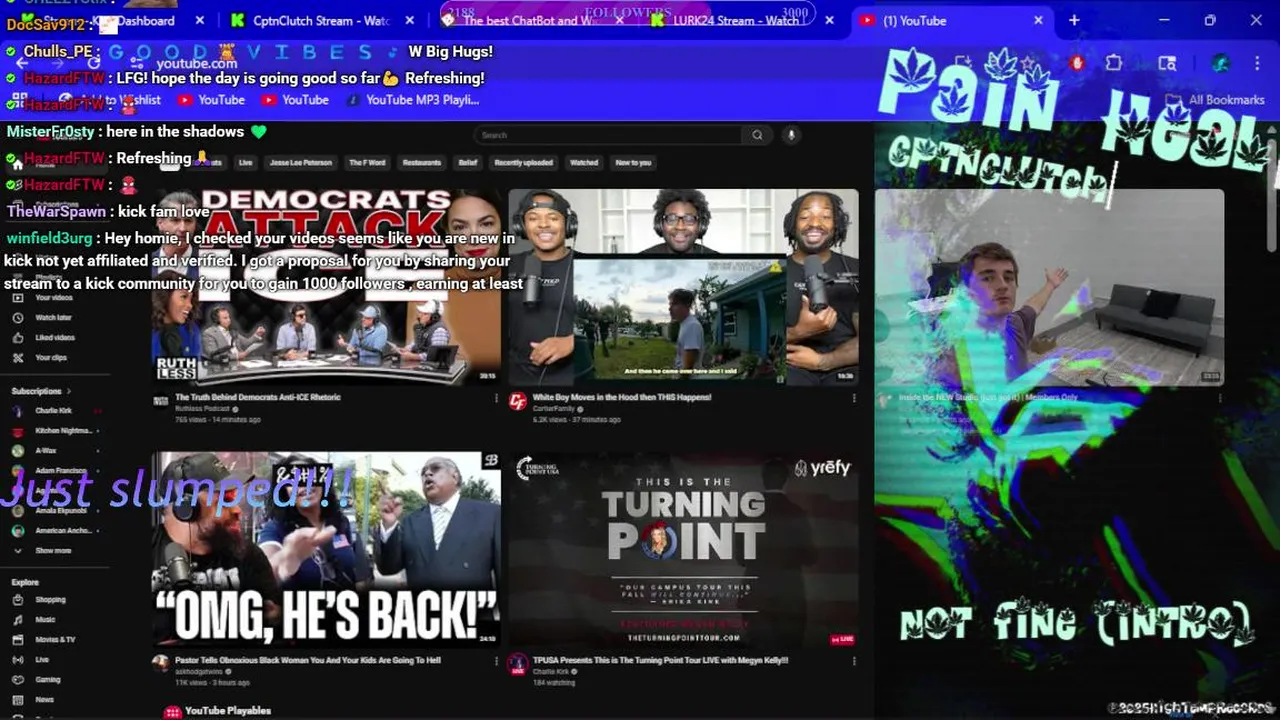Click the Charlie Kirk avatar under TPUSA video
The width and height of the screenshot is (1280, 720).
[517, 664]
